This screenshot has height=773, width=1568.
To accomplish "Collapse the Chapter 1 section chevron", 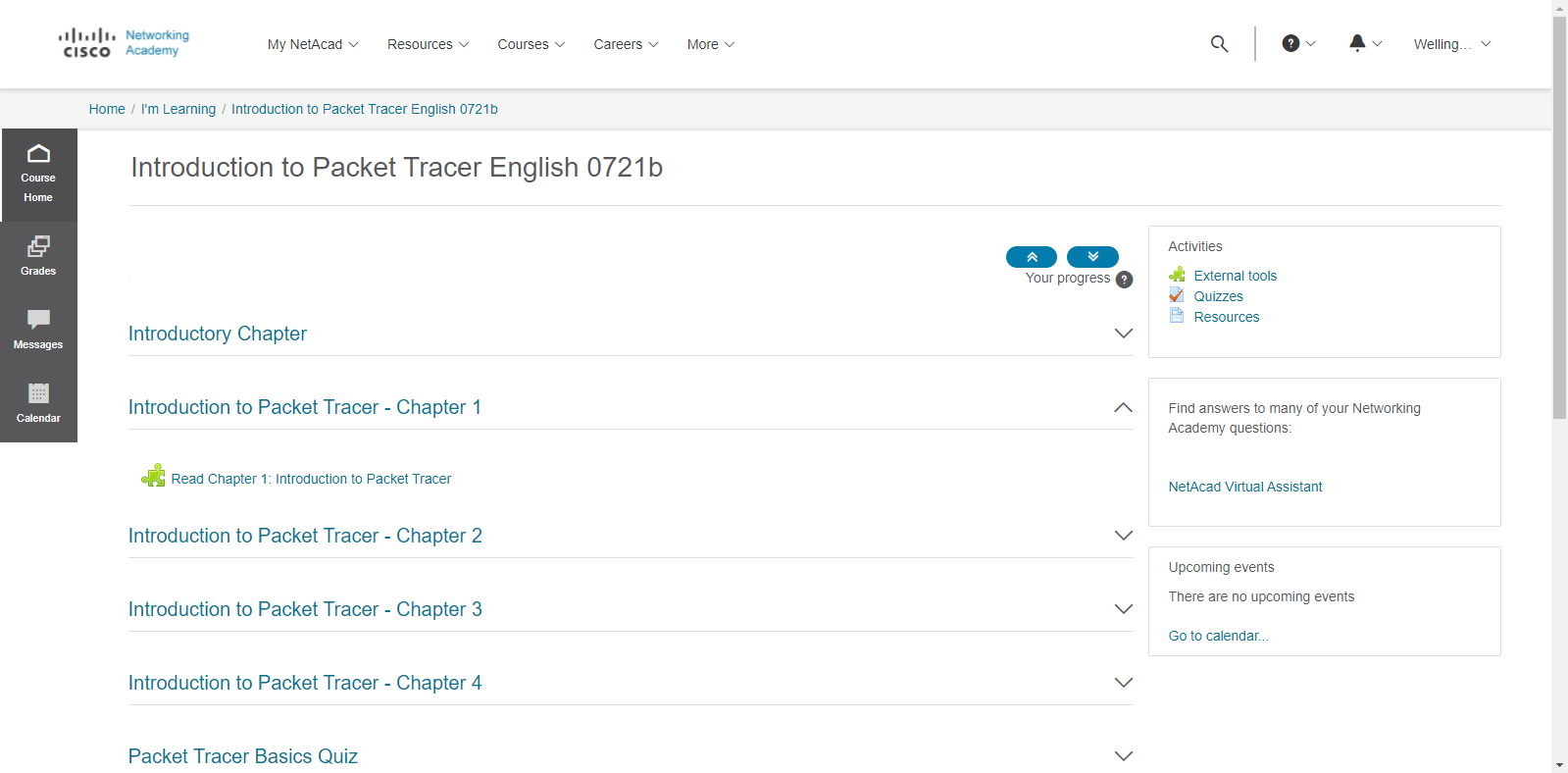I will 1124,407.
